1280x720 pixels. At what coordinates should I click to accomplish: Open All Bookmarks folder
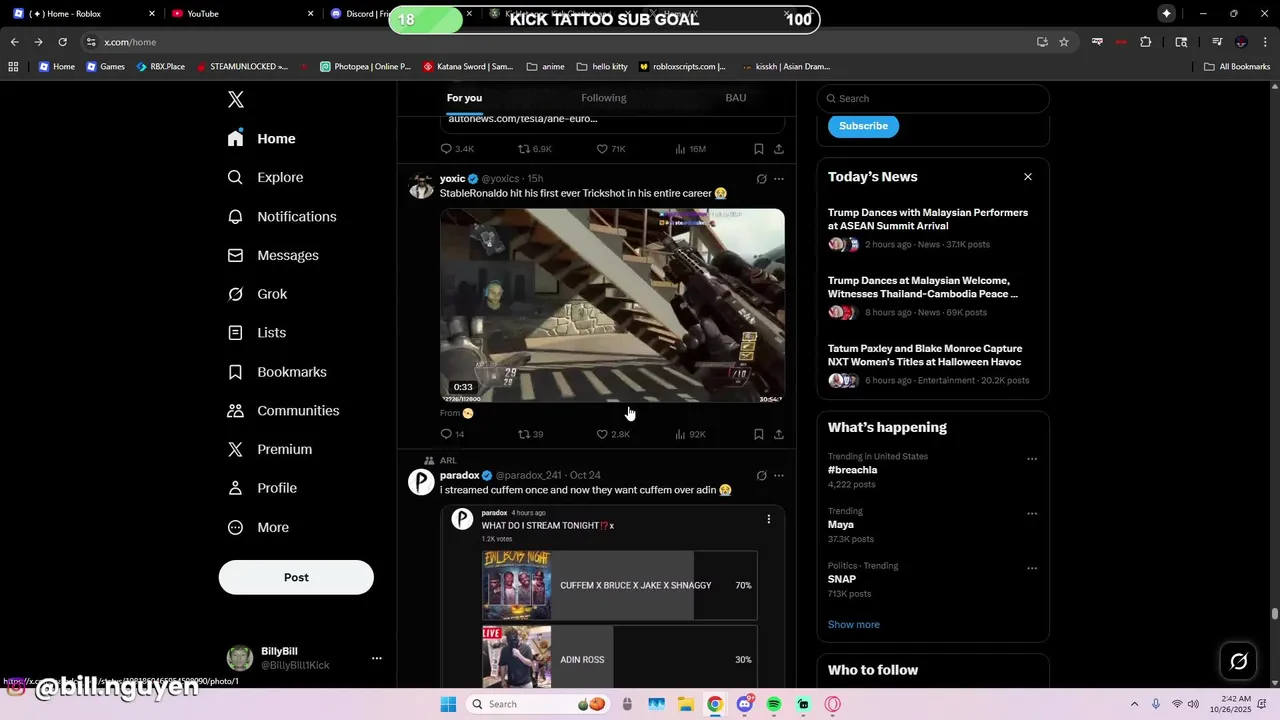[1237, 67]
